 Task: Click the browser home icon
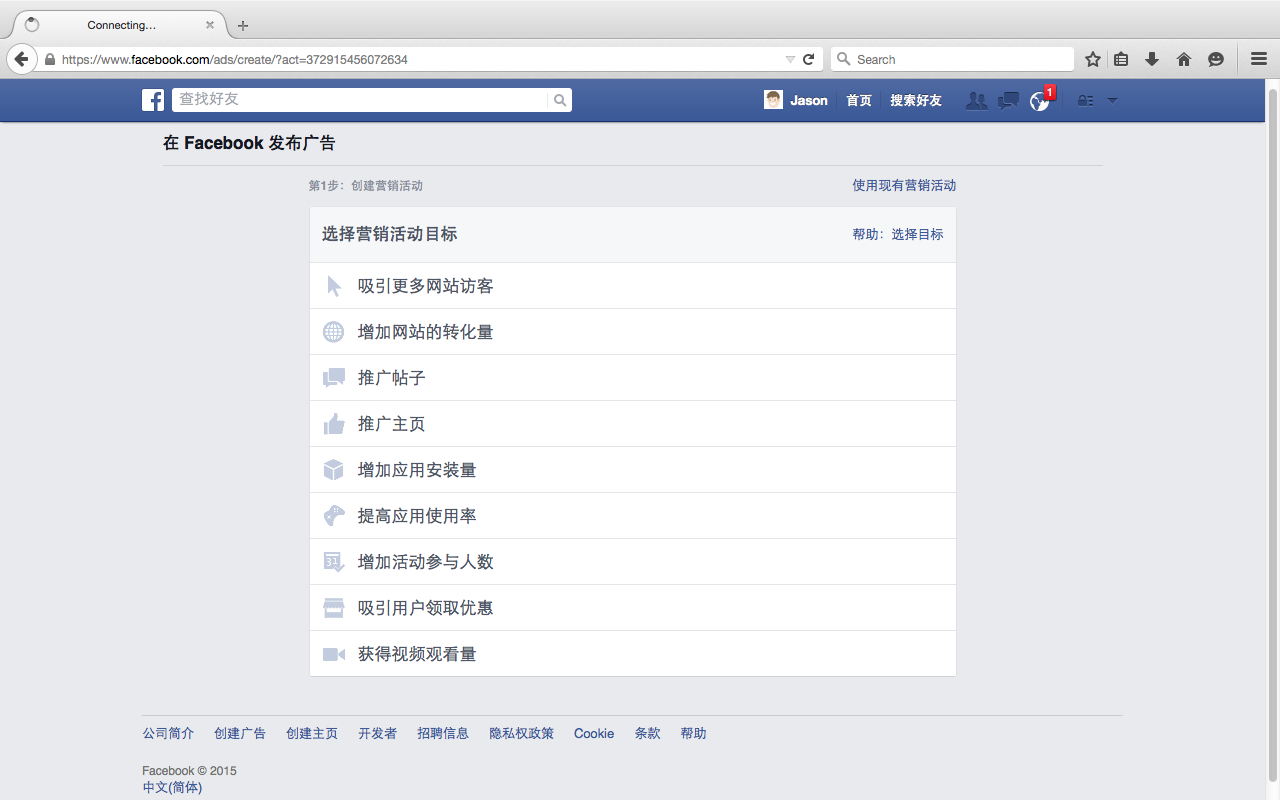pyautogui.click(x=1184, y=59)
